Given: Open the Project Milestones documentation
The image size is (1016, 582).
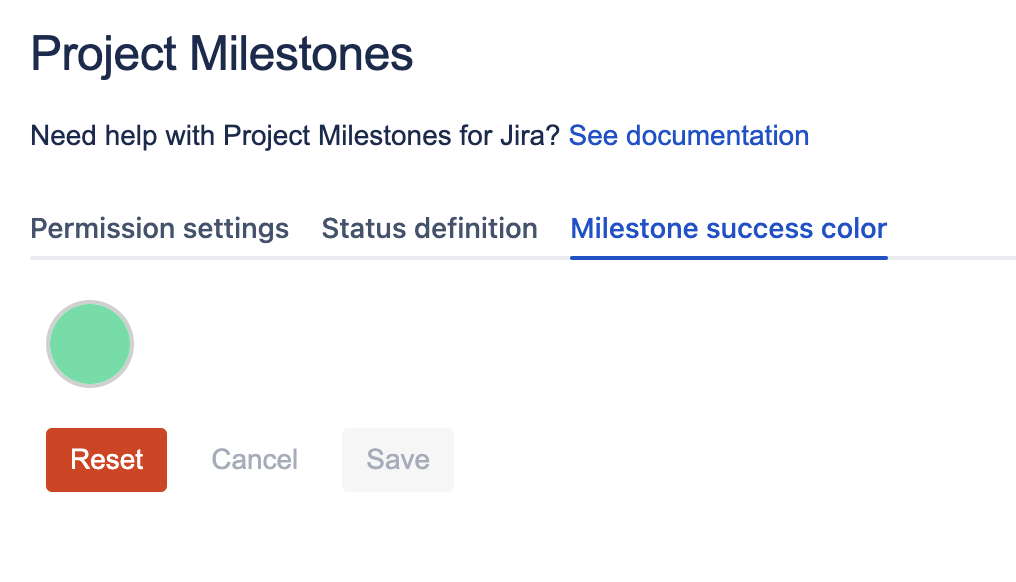Looking at the screenshot, I should [x=688, y=136].
